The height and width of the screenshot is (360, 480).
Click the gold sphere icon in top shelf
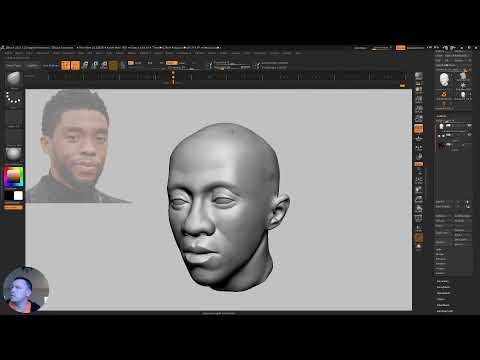[113, 65]
